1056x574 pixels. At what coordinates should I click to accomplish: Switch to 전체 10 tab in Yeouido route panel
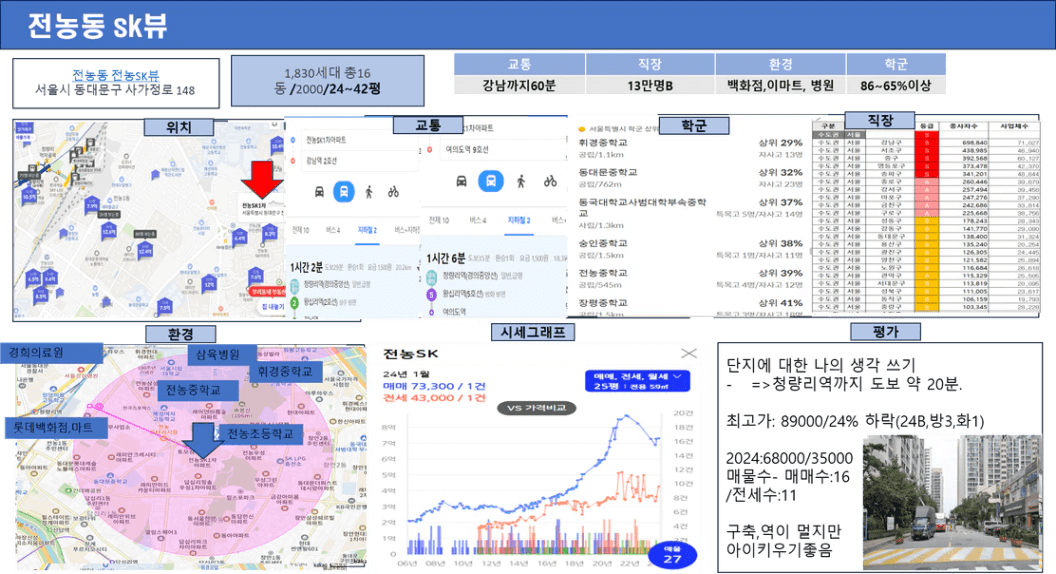(439, 220)
